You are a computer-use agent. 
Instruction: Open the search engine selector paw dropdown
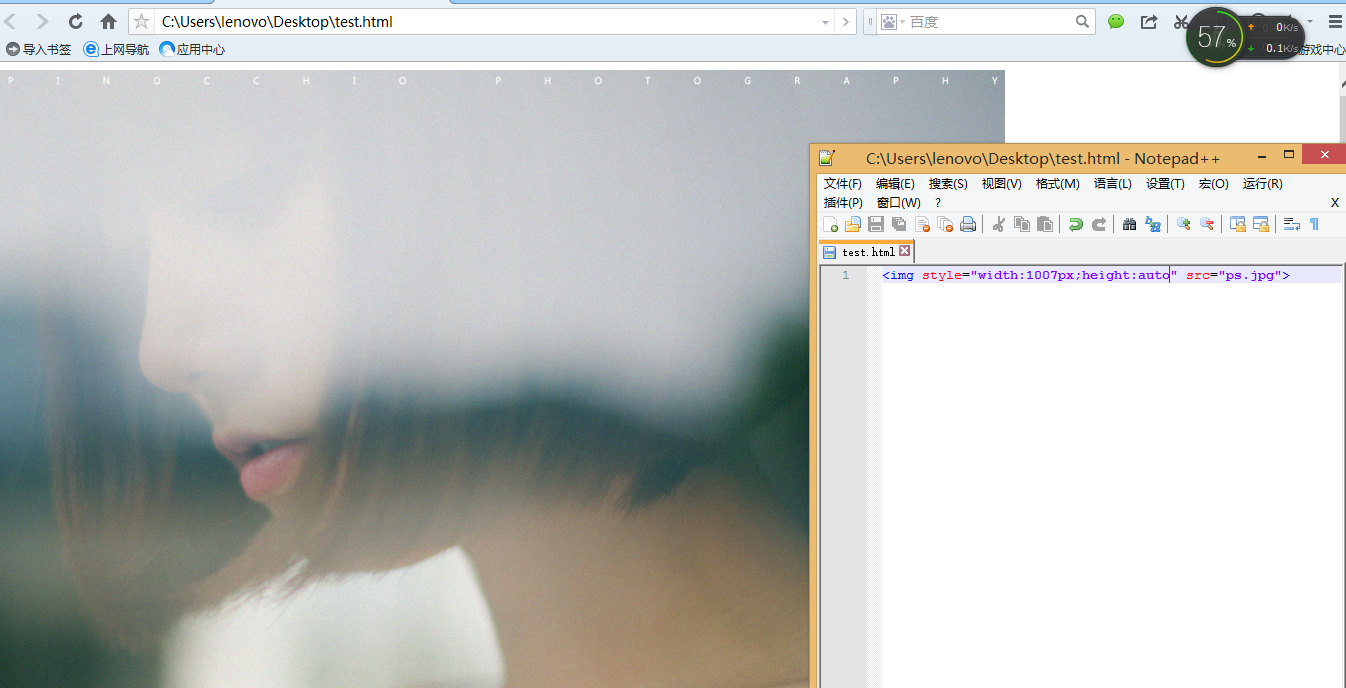(892, 21)
